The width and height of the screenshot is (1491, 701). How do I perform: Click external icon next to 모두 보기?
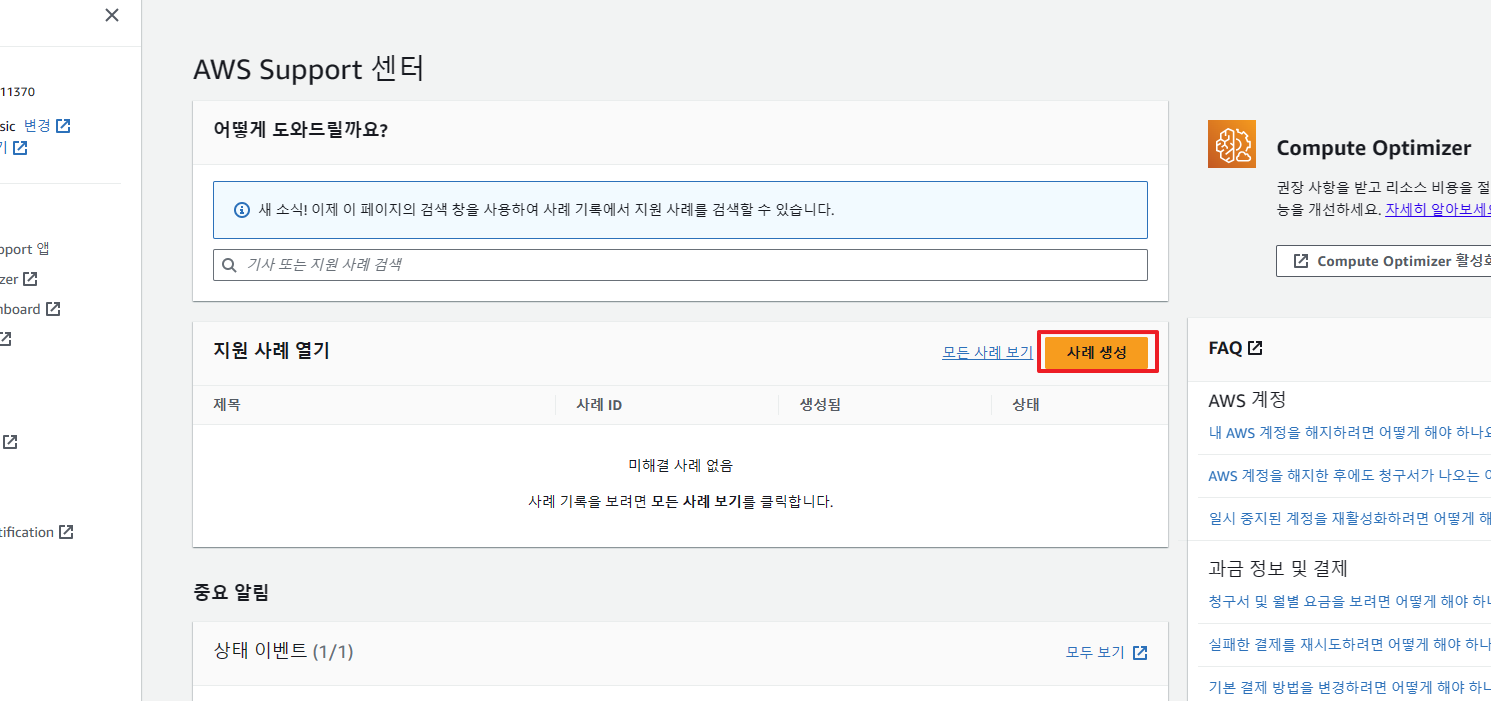[x=1140, y=652]
